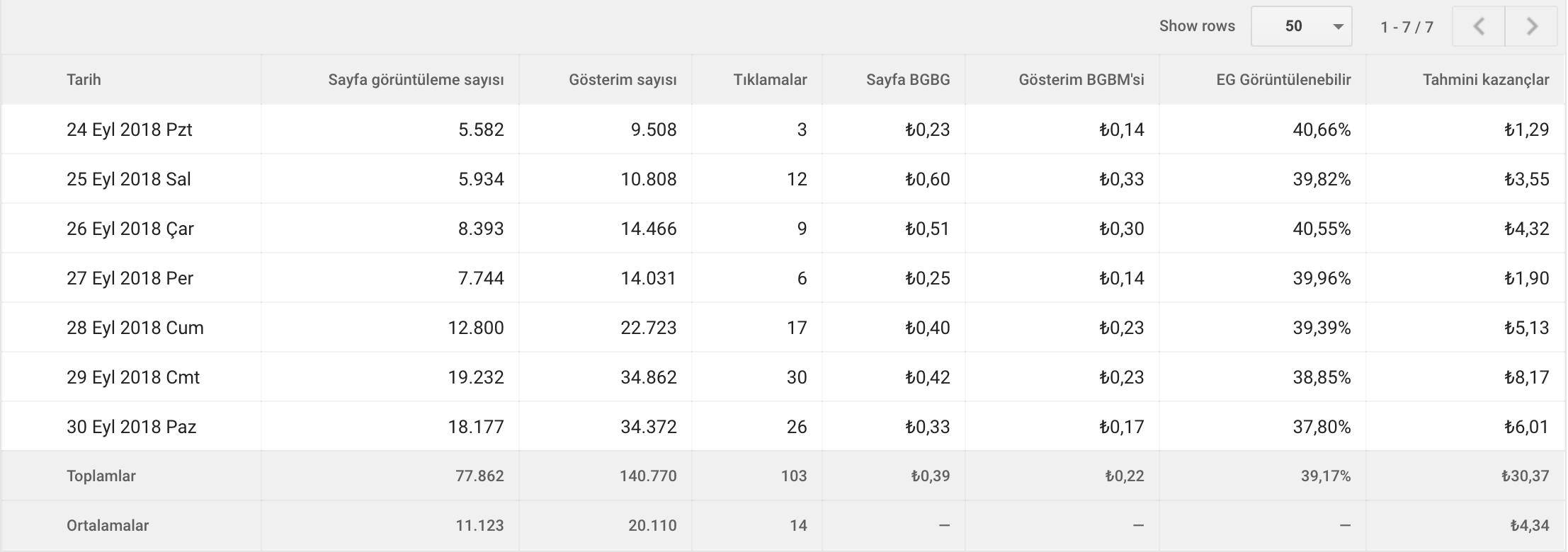Select the 25 Eyl 2018 Sal row

tap(783, 179)
